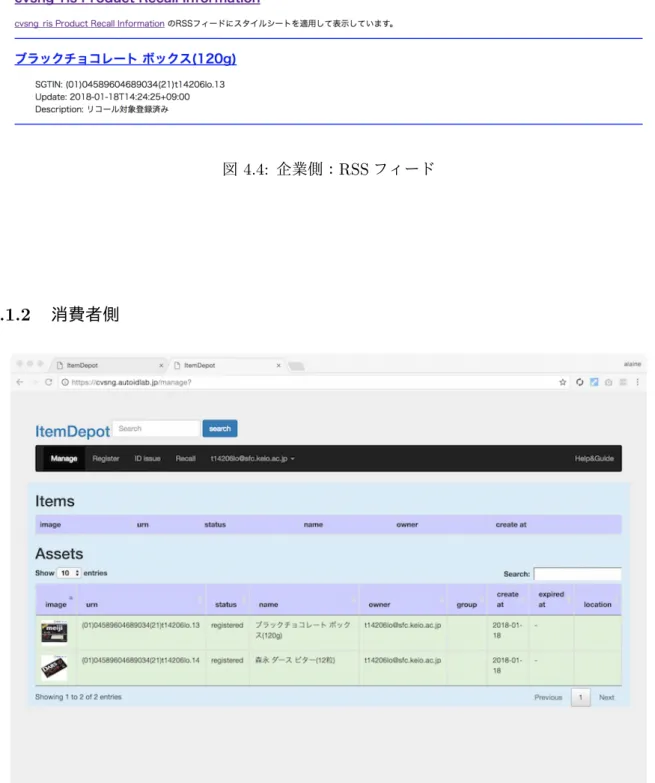Switch to the first ItemDepot tab
This screenshot has width=655, height=783.
coord(107,366)
